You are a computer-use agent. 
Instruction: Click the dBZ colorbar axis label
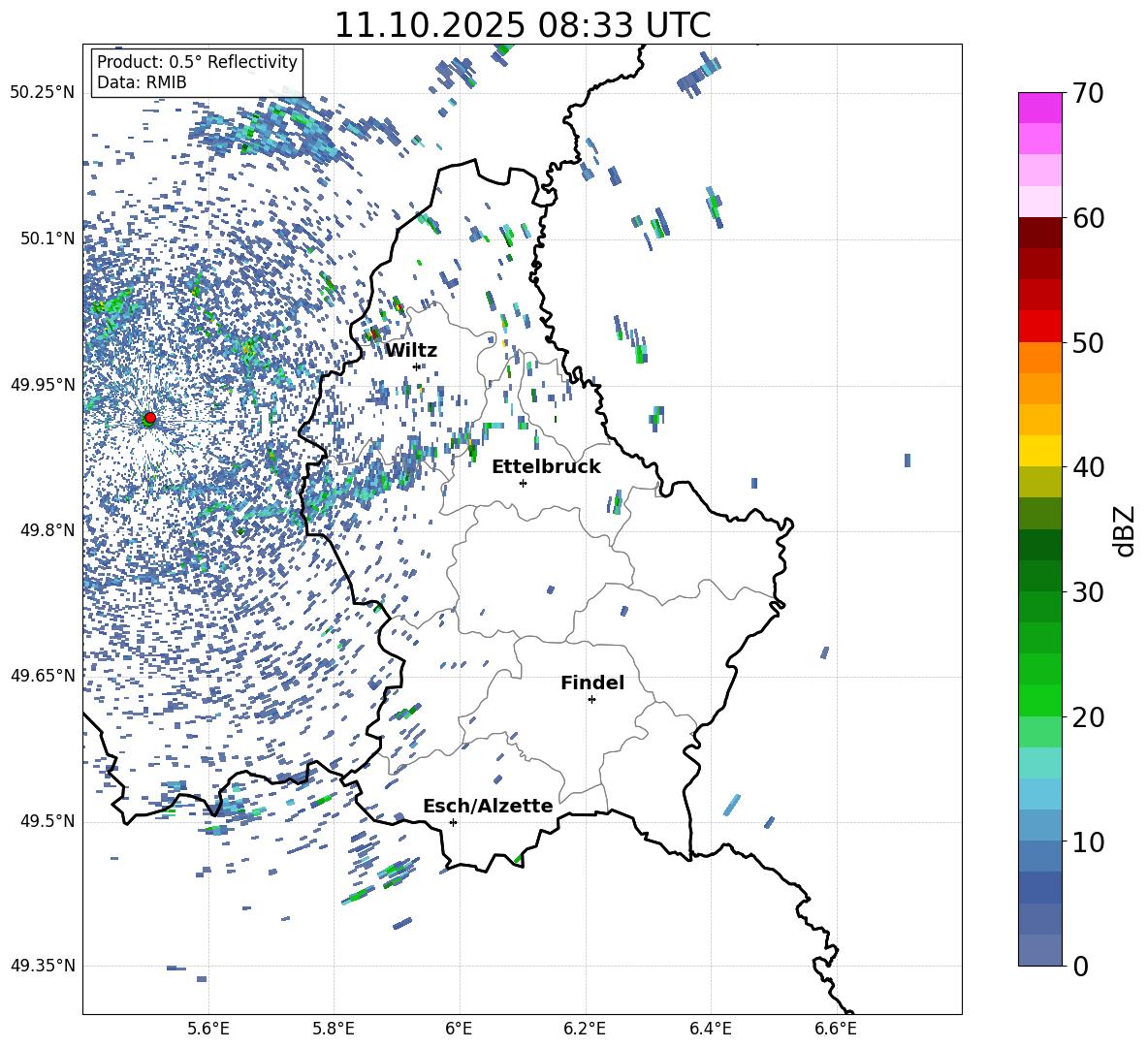1125,530
